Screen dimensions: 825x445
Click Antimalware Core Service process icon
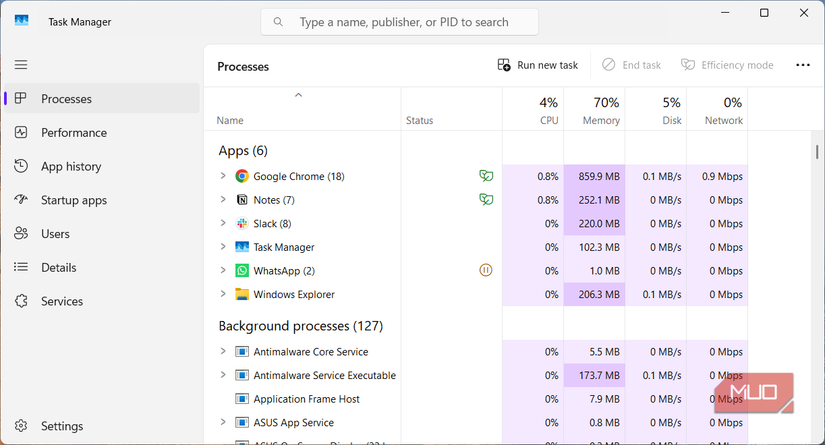(x=242, y=351)
